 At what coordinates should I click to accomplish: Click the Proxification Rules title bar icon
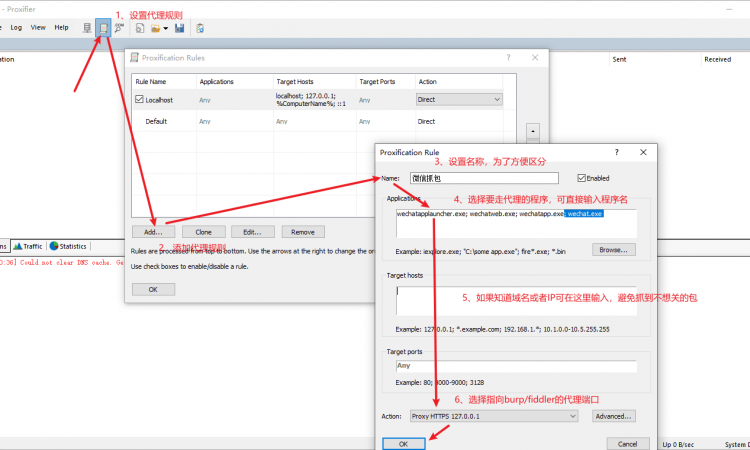point(134,57)
